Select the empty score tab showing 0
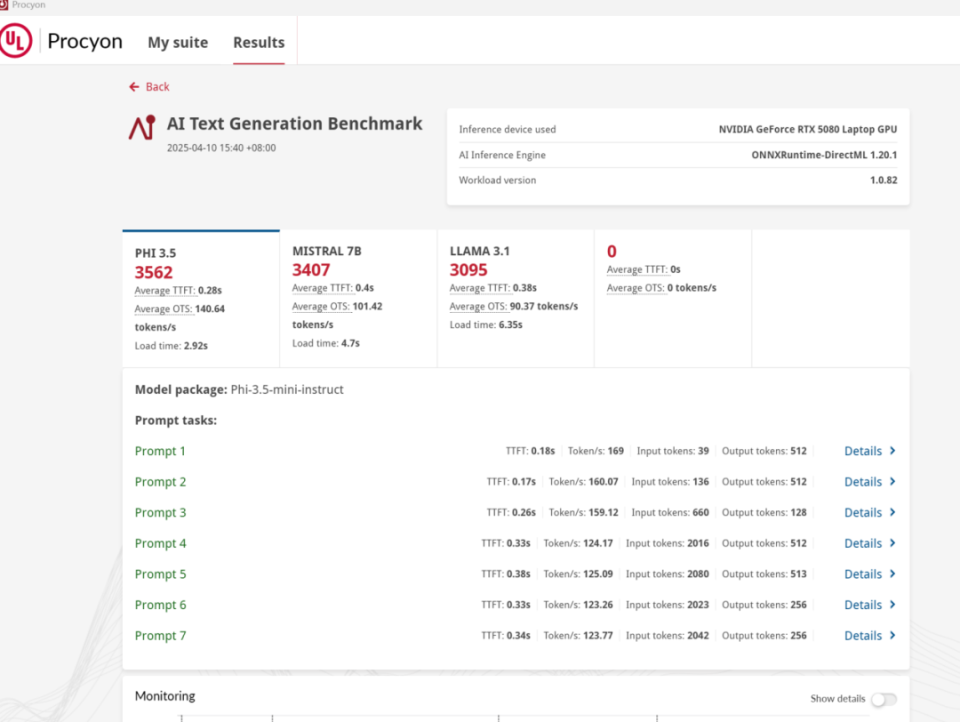The width and height of the screenshot is (960, 722). (x=673, y=299)
